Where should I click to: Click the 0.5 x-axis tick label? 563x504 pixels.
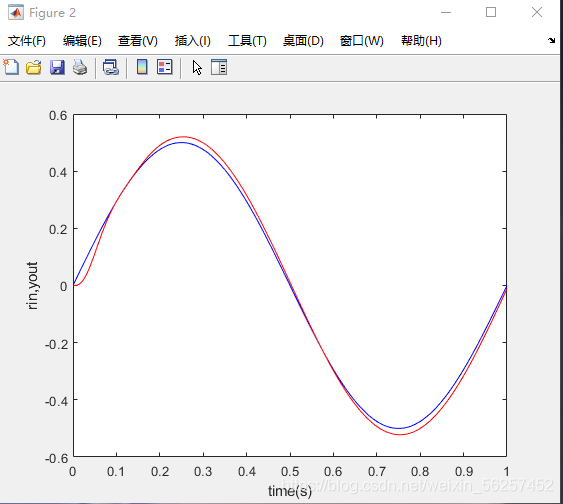(x=290, y=471)
